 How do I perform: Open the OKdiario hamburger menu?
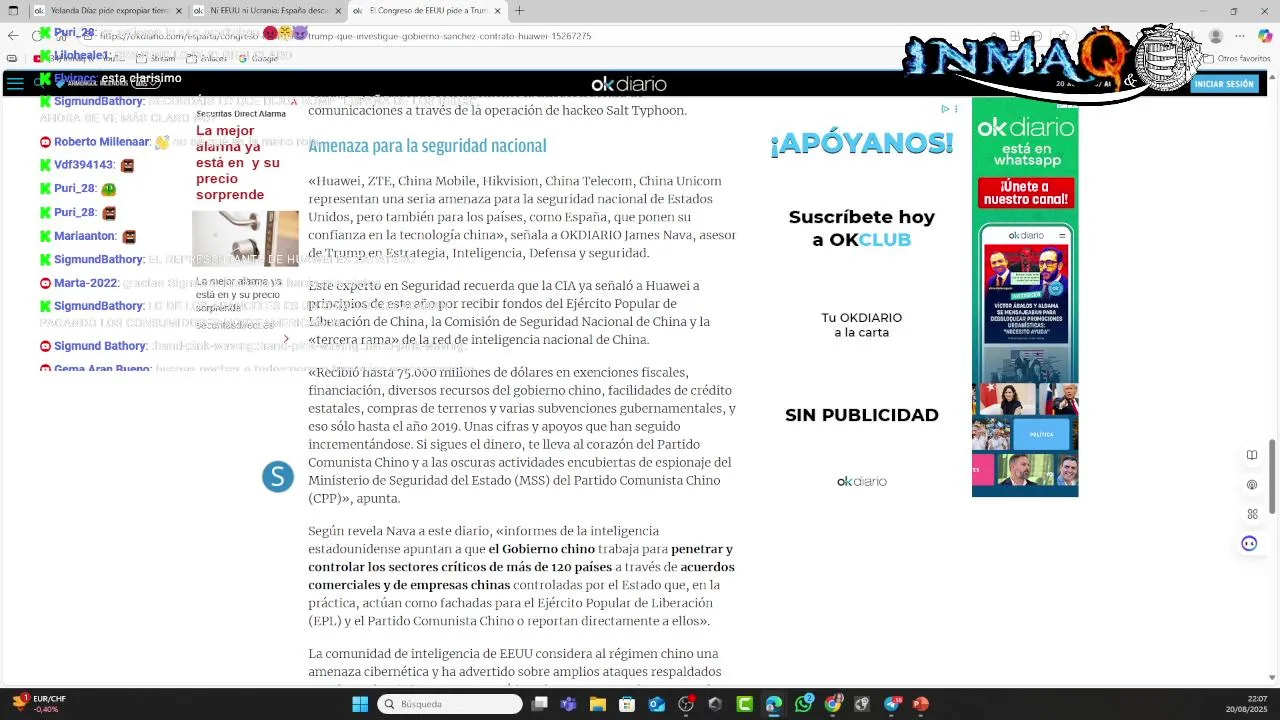tap(15, 84)
